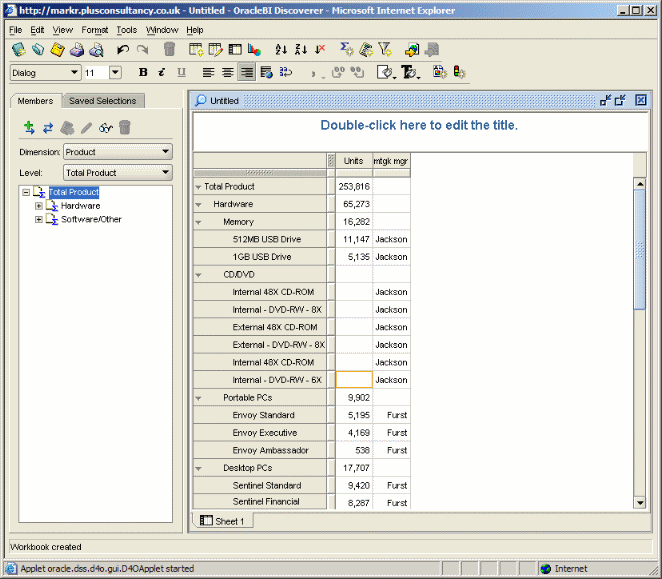
Task: Toggle Bold formatting
Action: [x=143, y=73]
